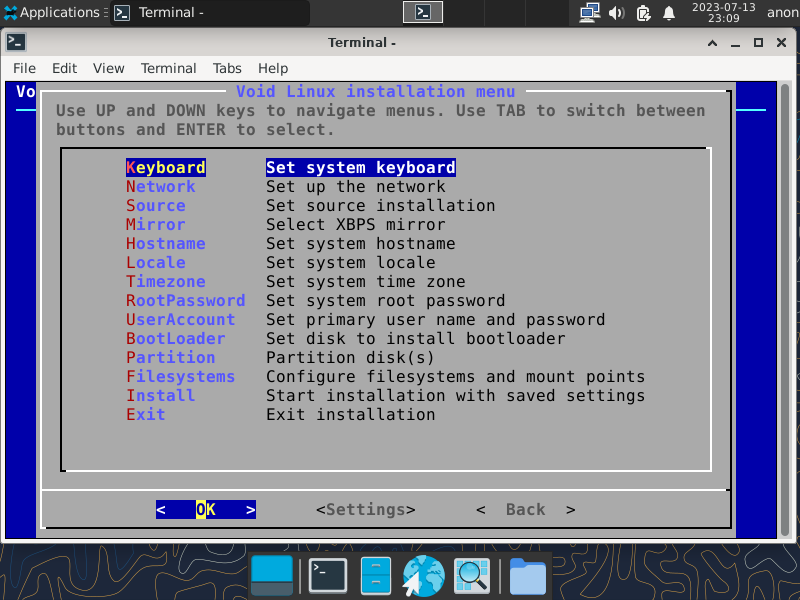The width and height of the screenshot is (800, 600).
Task: Click the terminal window menu icon in titlebar
Action: coord(16,42)
